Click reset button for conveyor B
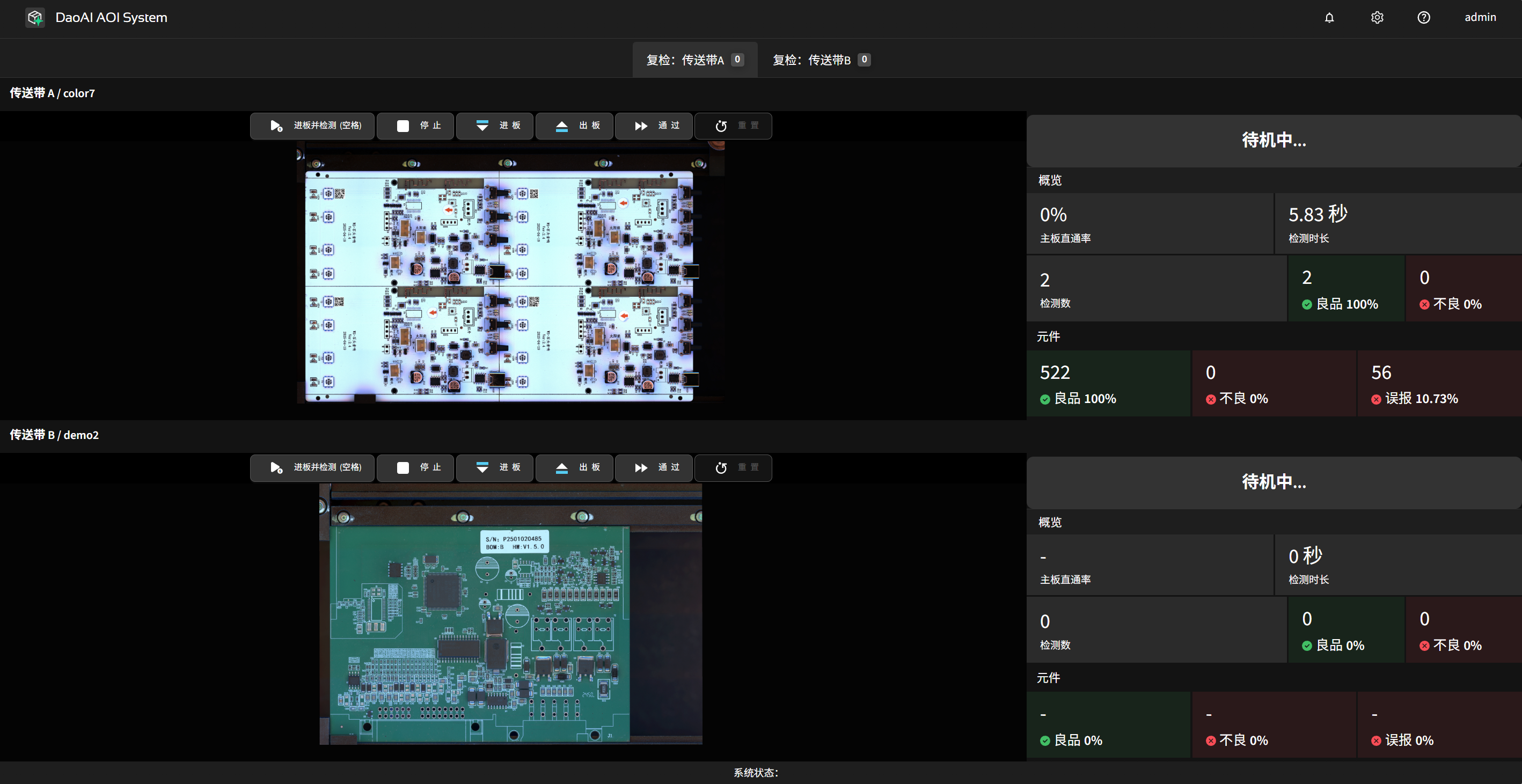Image resolution: width=1522 pixels, height=784 pixels. point(733,468)
